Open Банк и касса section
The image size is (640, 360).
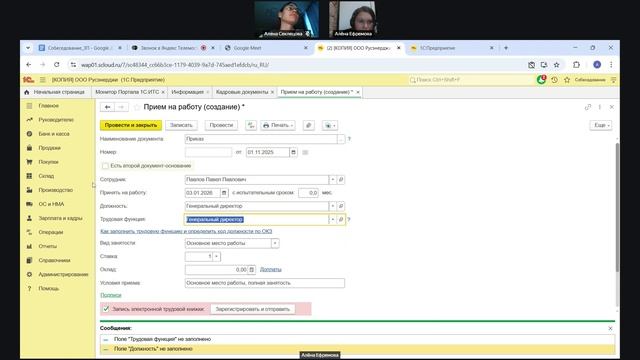(x=54, y=134)
